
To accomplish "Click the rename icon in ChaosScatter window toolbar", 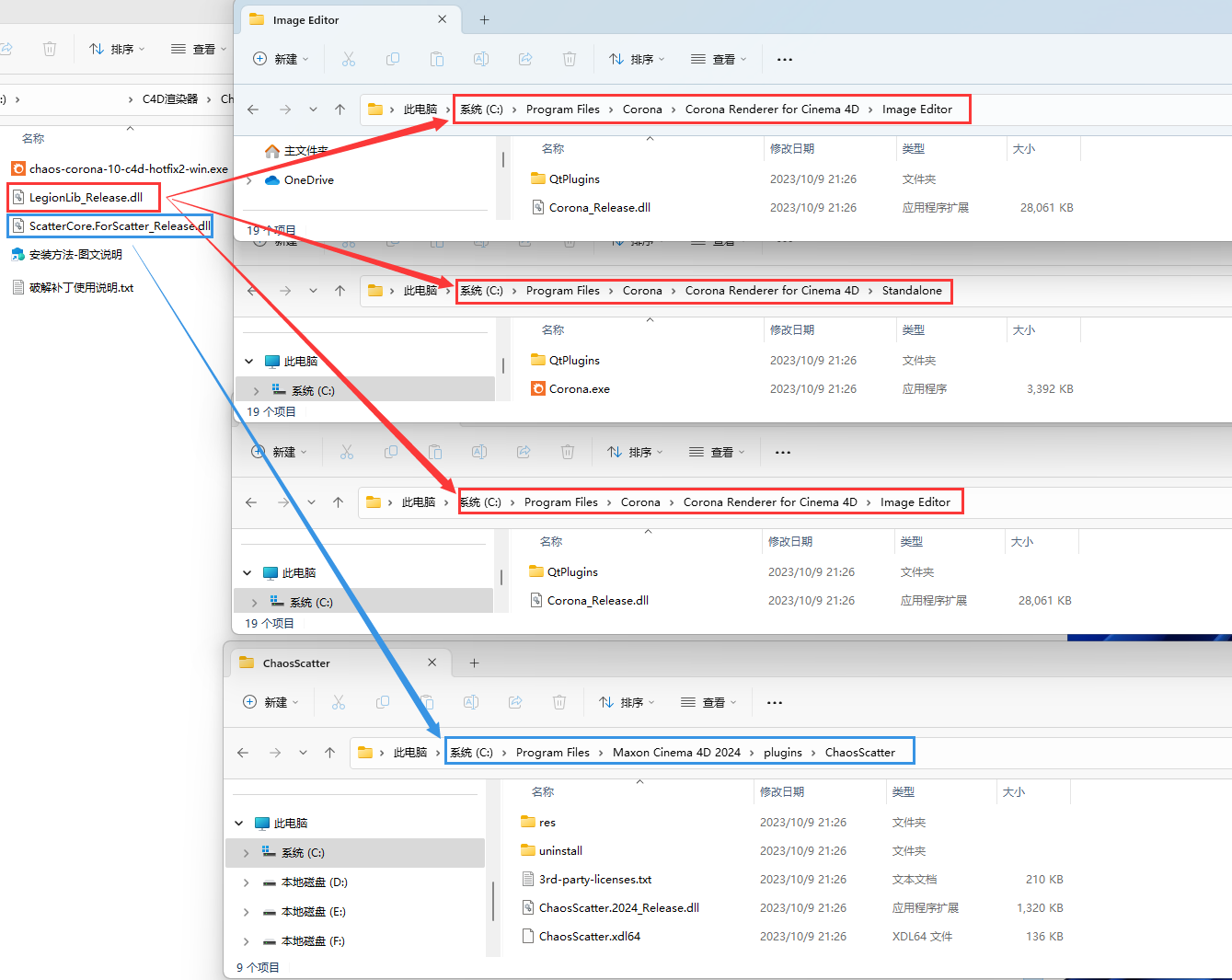I will coord(471,702).
